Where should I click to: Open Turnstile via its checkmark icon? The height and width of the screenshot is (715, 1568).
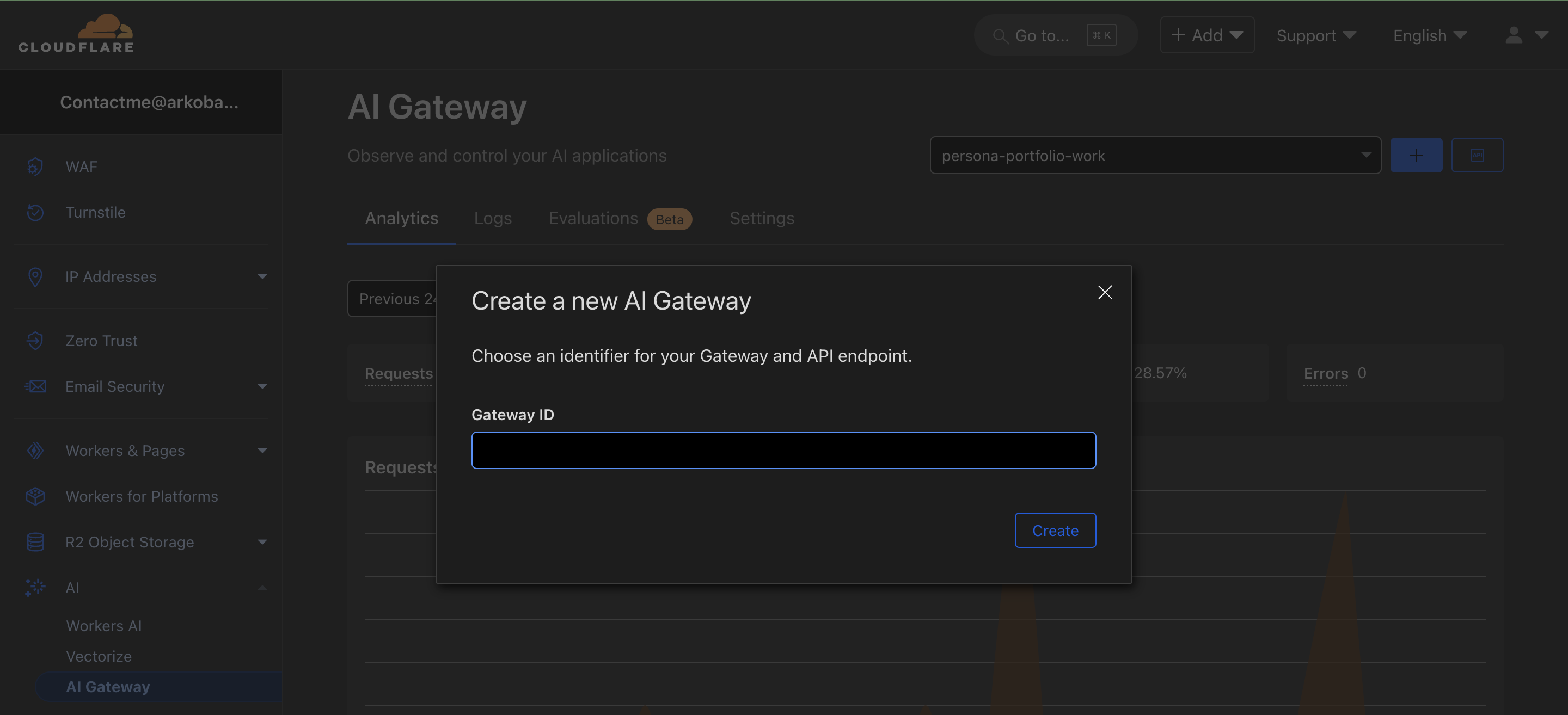[x=35, y=212]
